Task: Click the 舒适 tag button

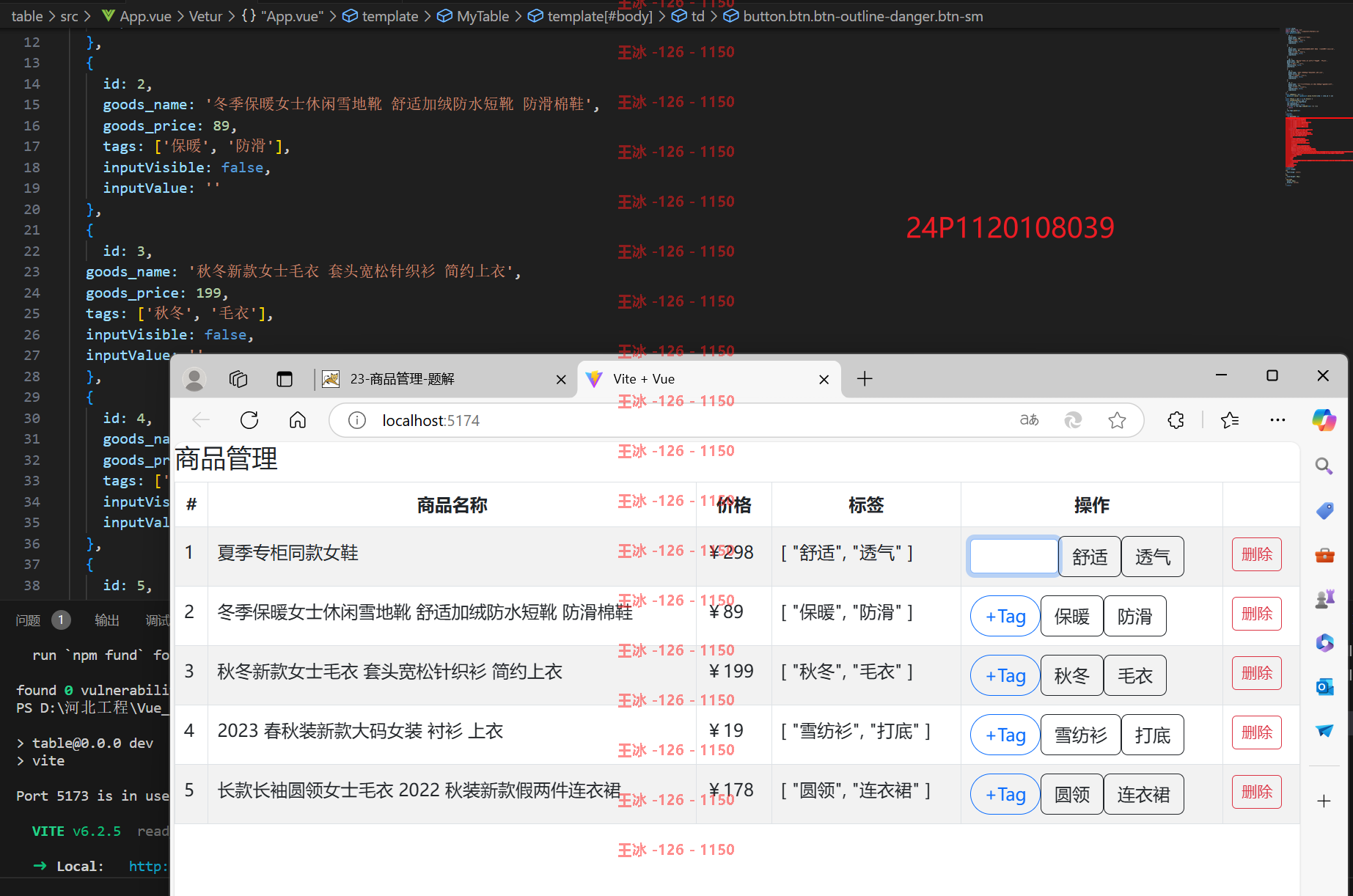Action: click(x=1090, y=557)
